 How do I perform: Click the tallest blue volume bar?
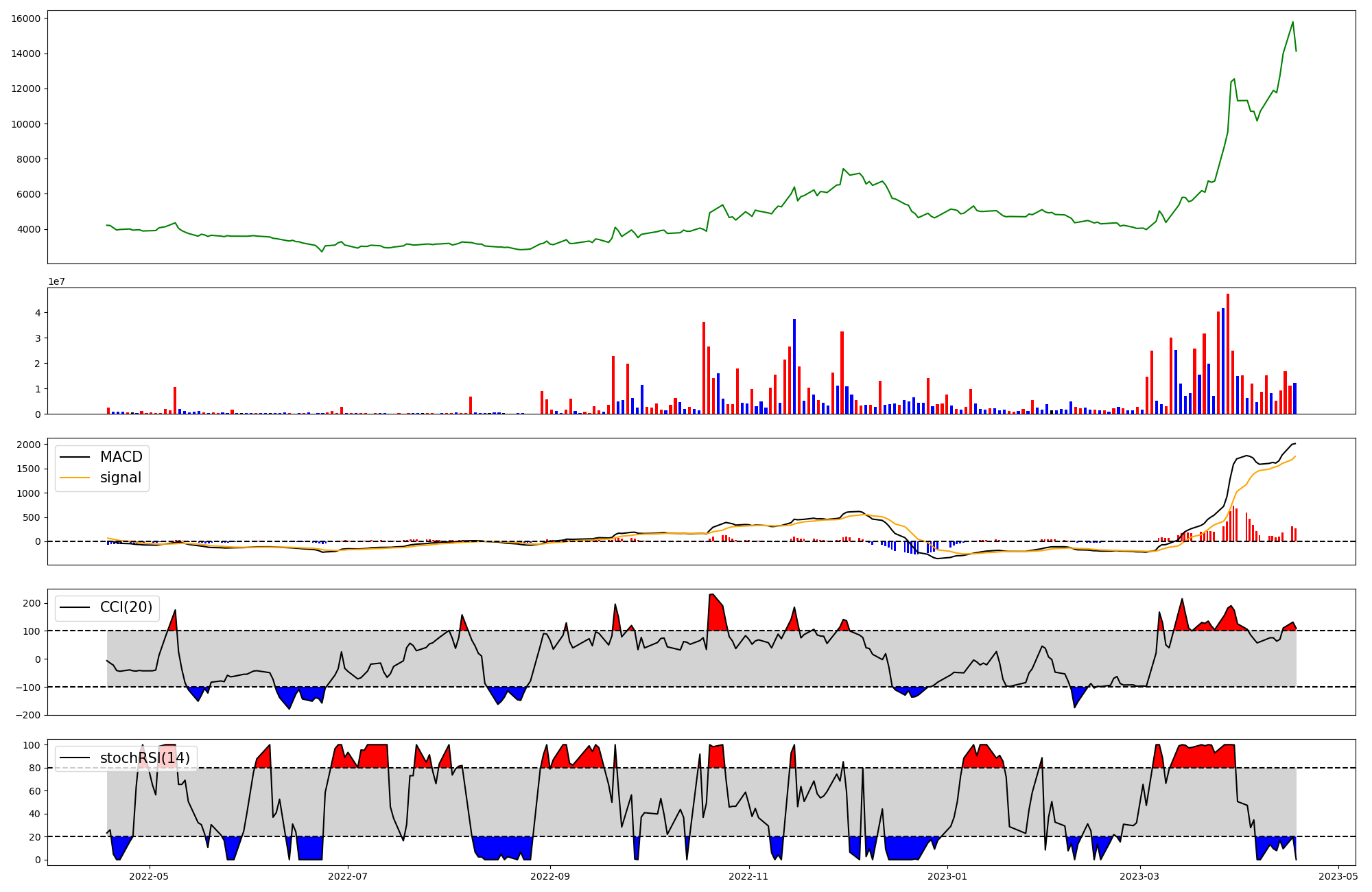[1223, 361]
